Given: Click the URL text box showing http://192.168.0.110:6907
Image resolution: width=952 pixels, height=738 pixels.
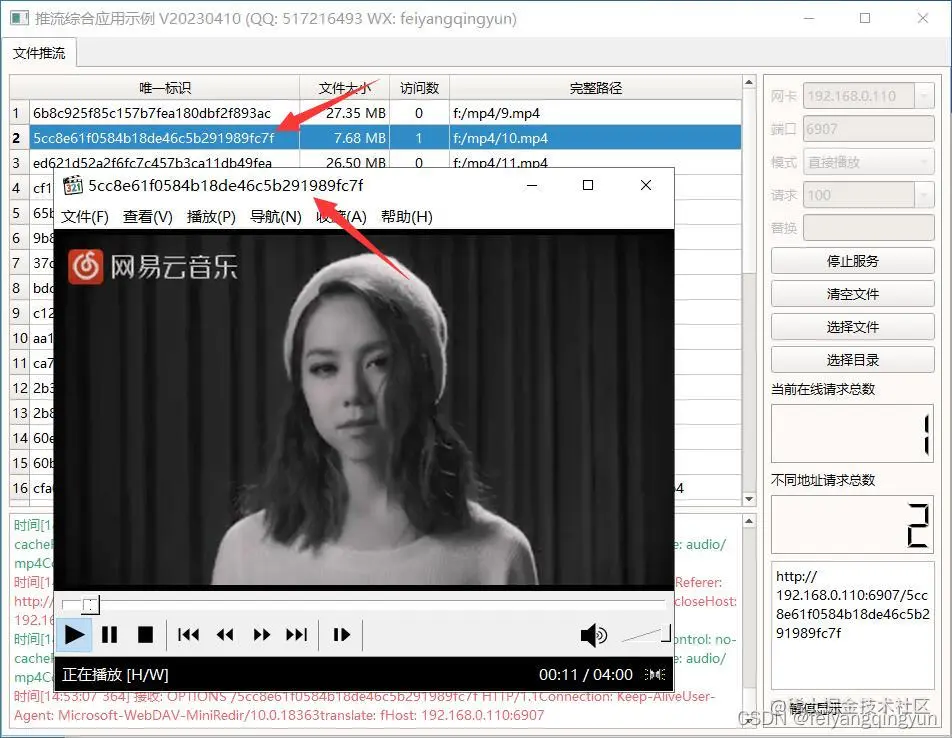Looking at the screenshot, I should [852, 625].
